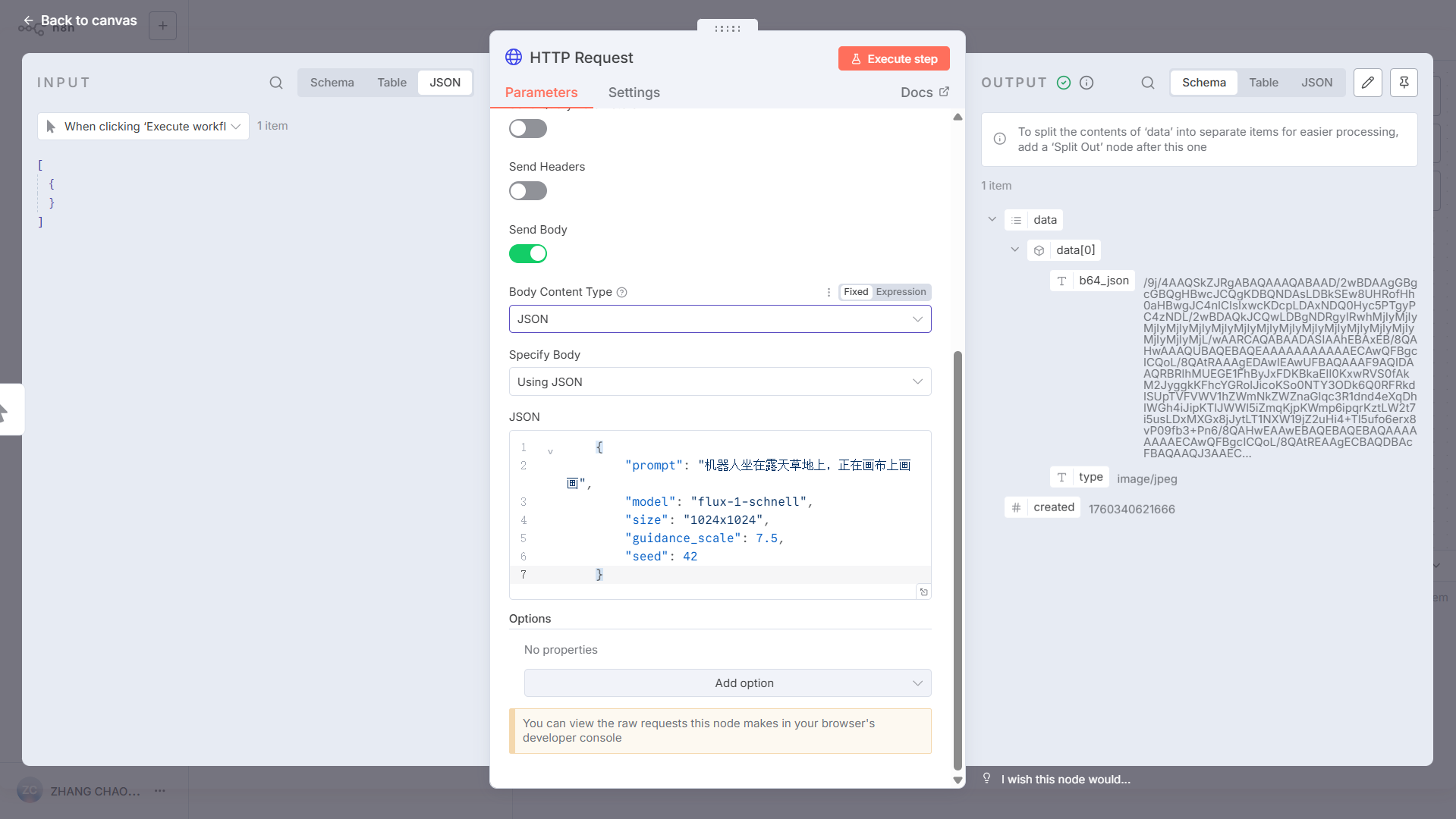Screen dimensions: 1456x819
Task: Click the Execute step button
Action: coord(893,58)
